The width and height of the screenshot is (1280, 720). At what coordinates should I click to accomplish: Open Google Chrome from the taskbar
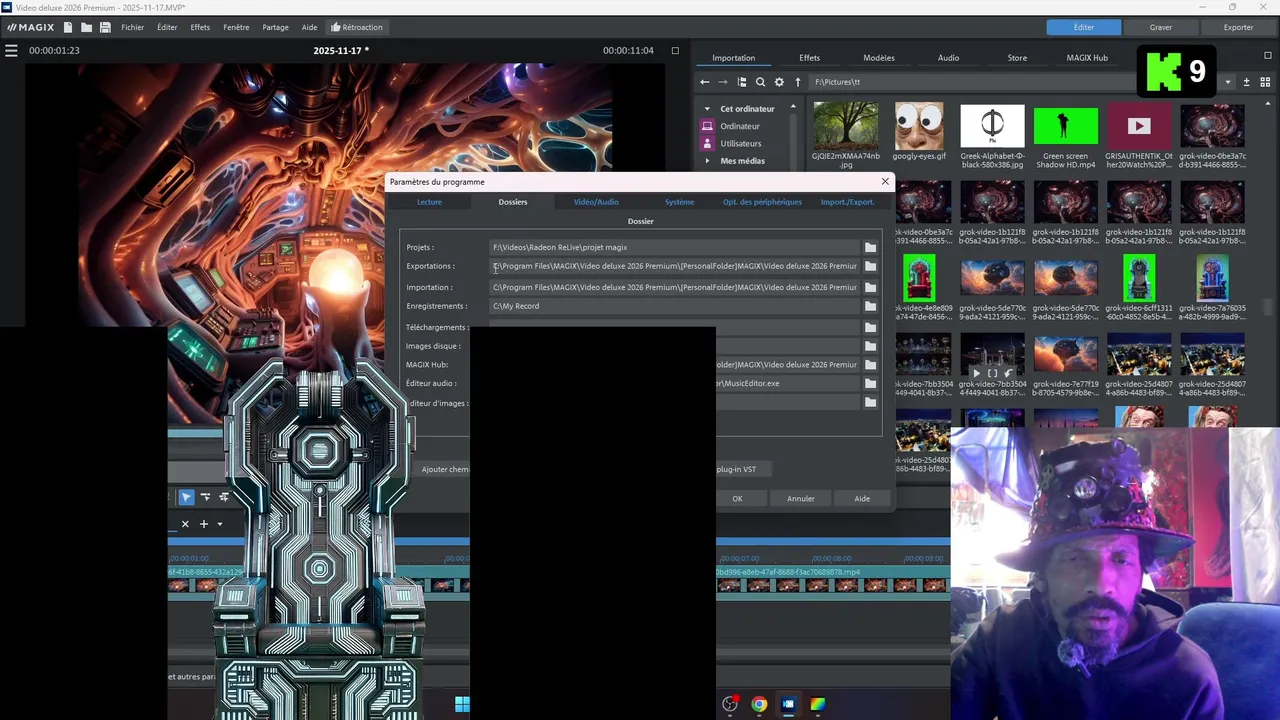[759, 704]
